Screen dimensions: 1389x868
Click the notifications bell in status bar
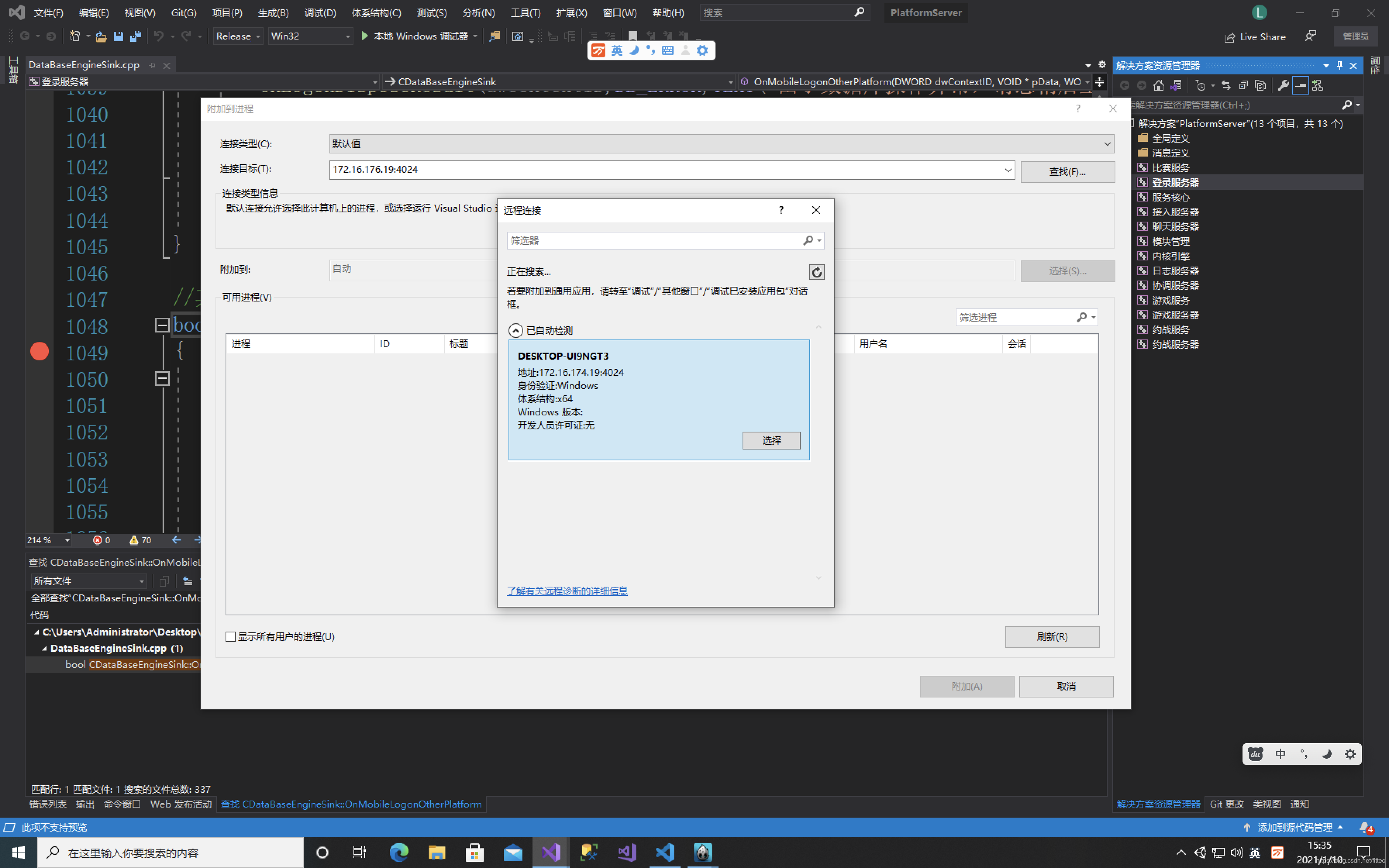1365,827
